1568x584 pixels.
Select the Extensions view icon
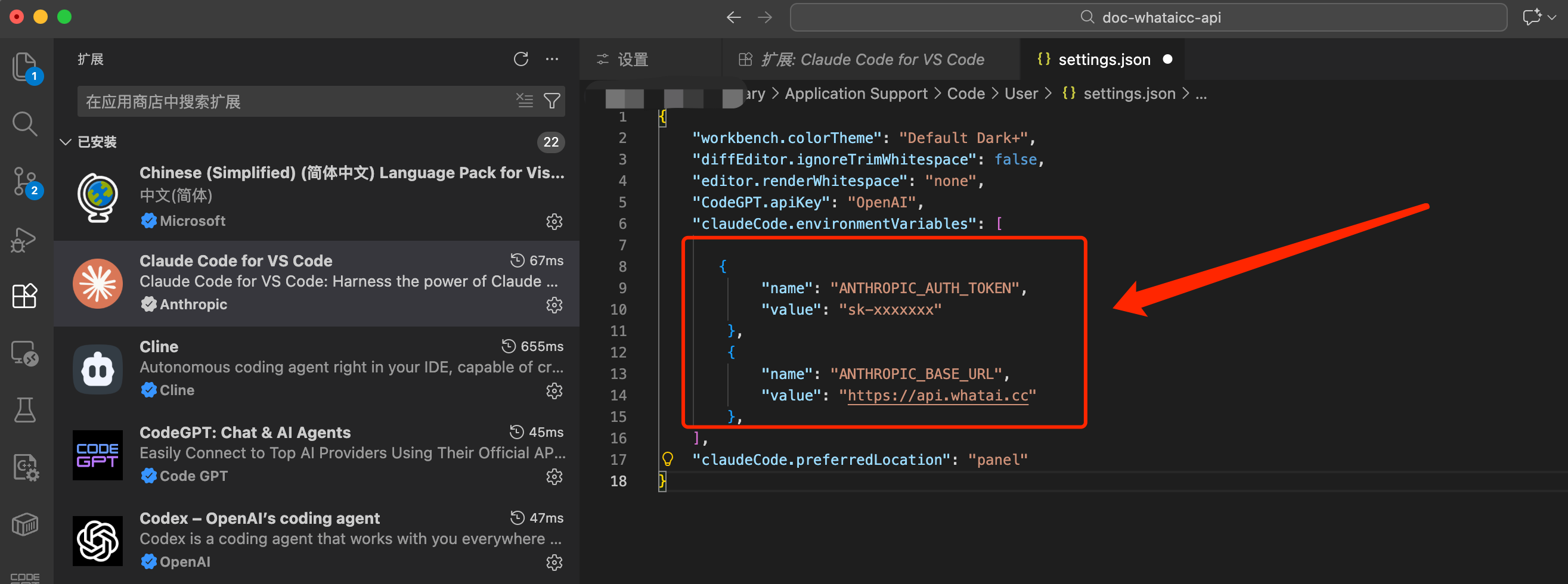(24, 296)
